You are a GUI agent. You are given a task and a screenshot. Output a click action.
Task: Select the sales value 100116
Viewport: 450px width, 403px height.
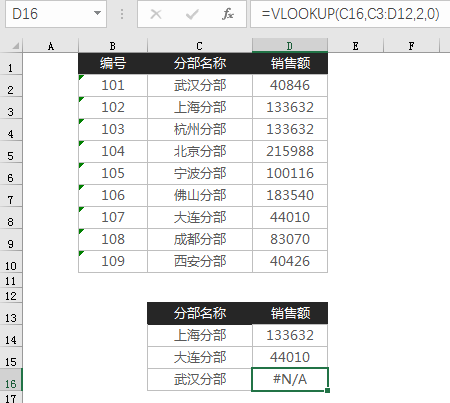(290, 173)
